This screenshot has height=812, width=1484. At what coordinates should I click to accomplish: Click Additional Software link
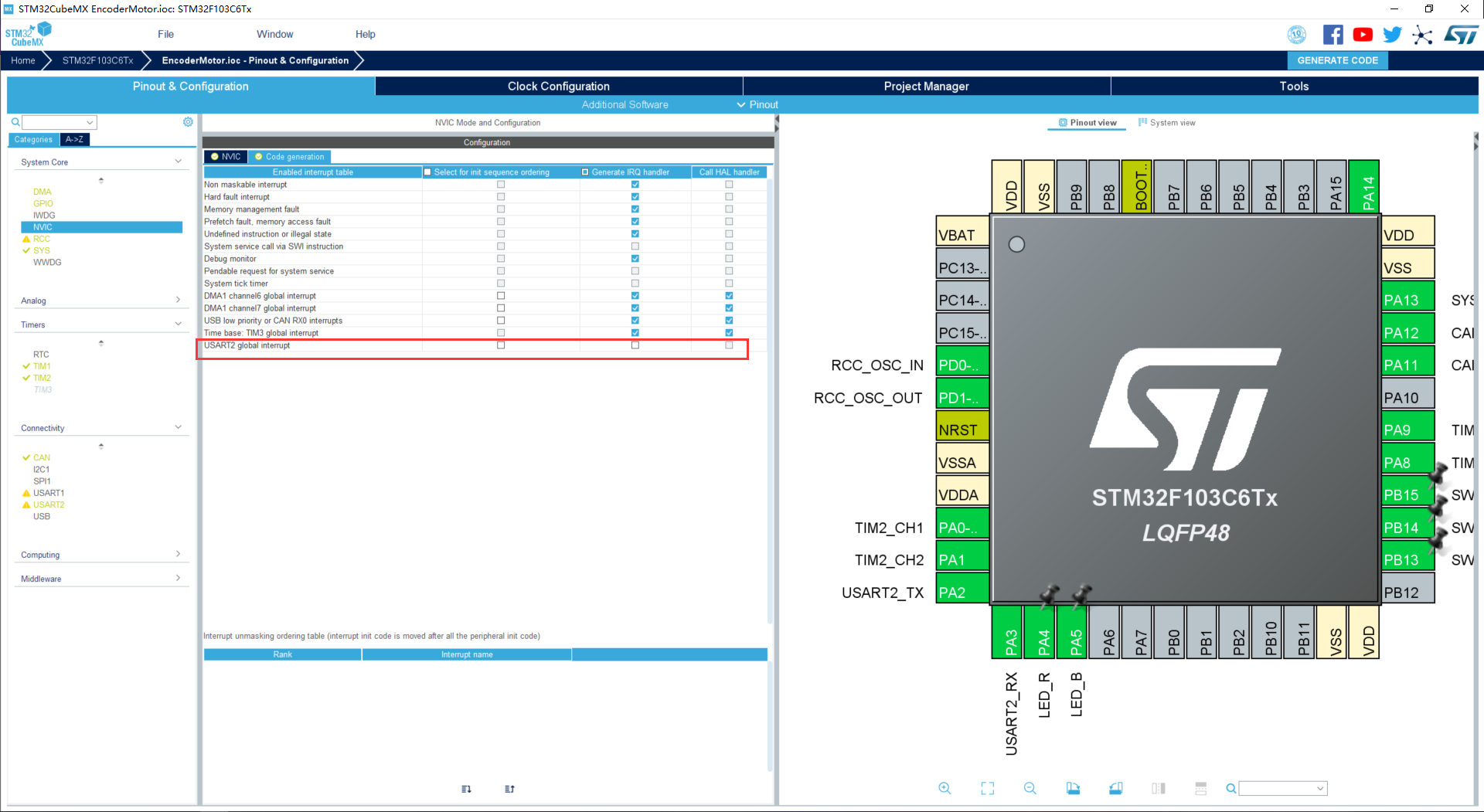tap(625, 104)
